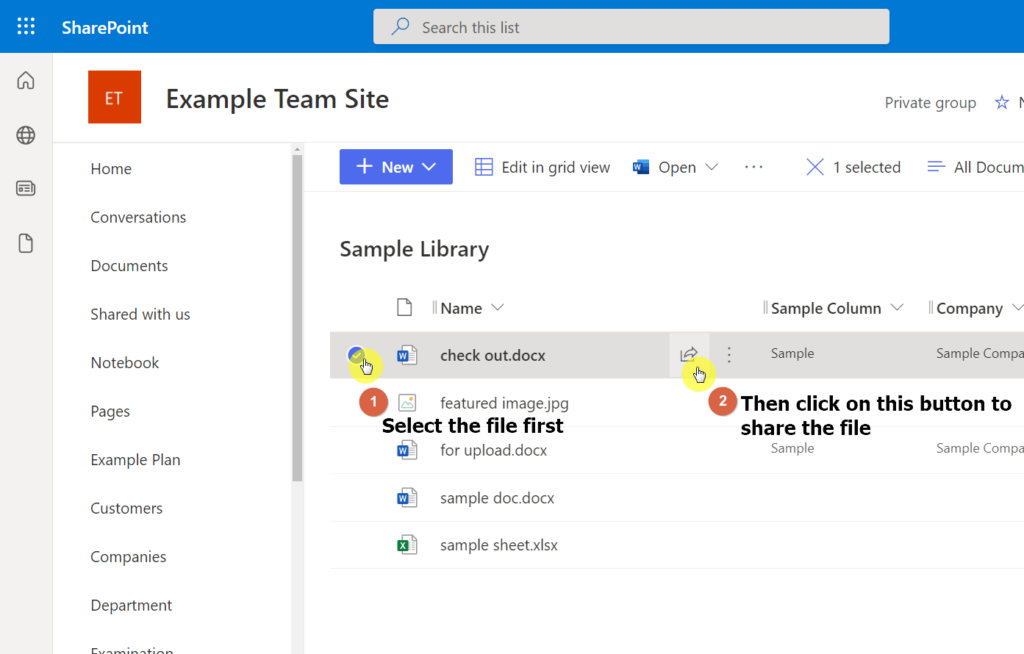Open the All Documents view switcher
Image resolution: width=1024 pixels, height=654 pixels.
[975, 167]
